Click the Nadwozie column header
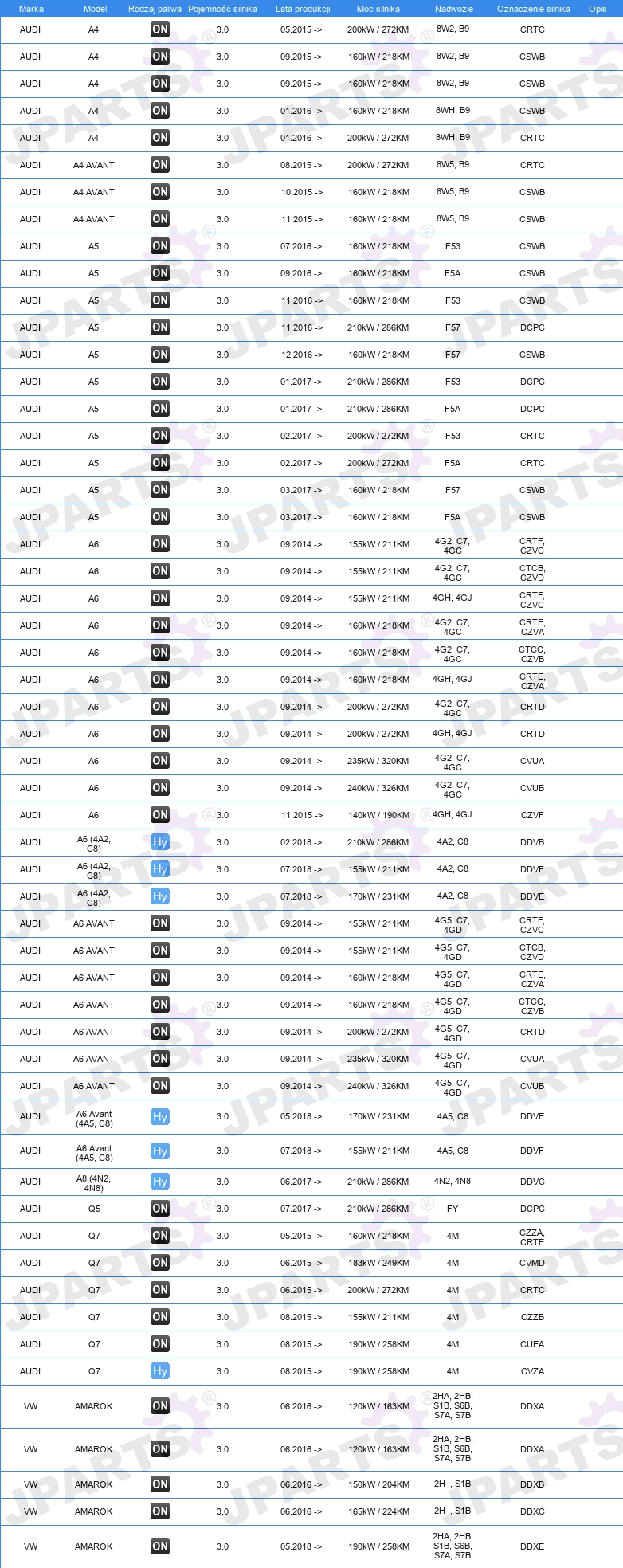Screen dimensions: 623x1568 coord(454,9)
